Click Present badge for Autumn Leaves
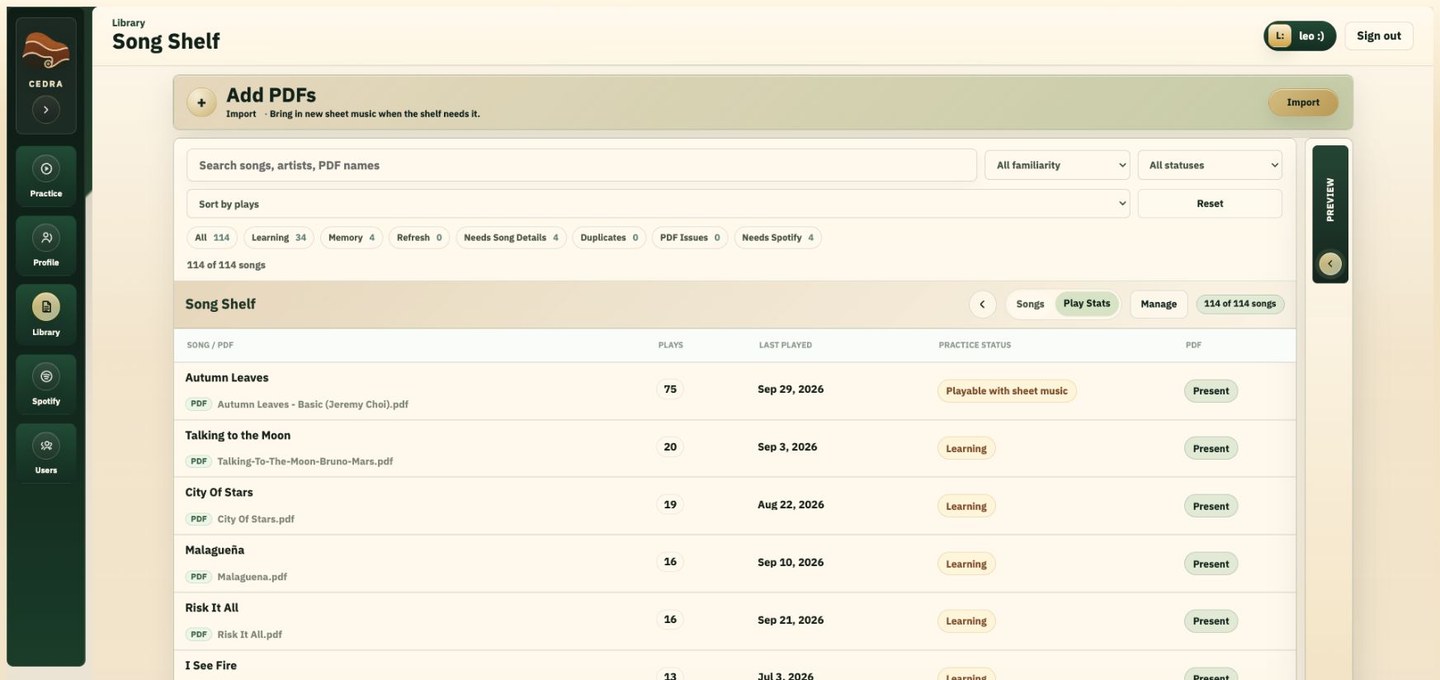The width and height of the screenshot is (1440, 680). (x=1211, y=391)
